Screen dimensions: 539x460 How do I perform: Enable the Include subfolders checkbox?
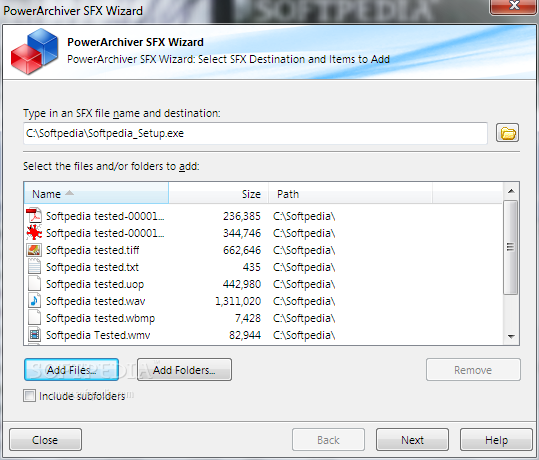point(29,396)
